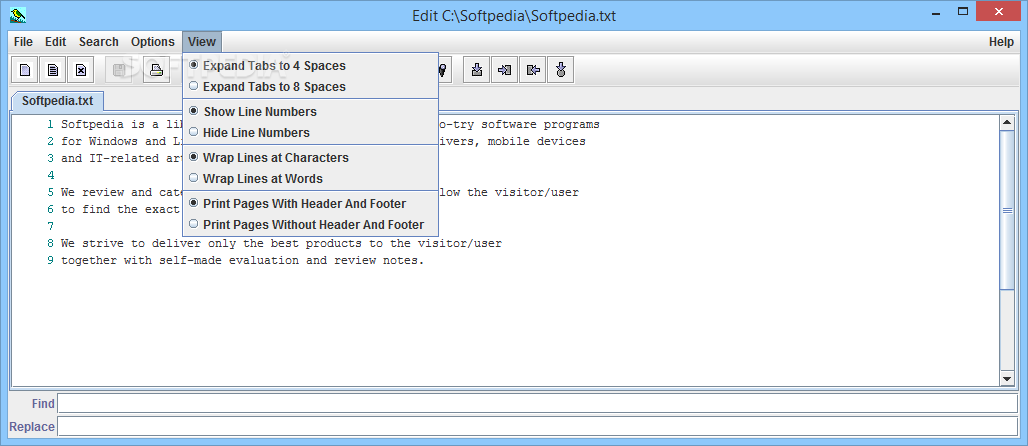Click line number 1 in the gutter

click(x=50, y=124)
